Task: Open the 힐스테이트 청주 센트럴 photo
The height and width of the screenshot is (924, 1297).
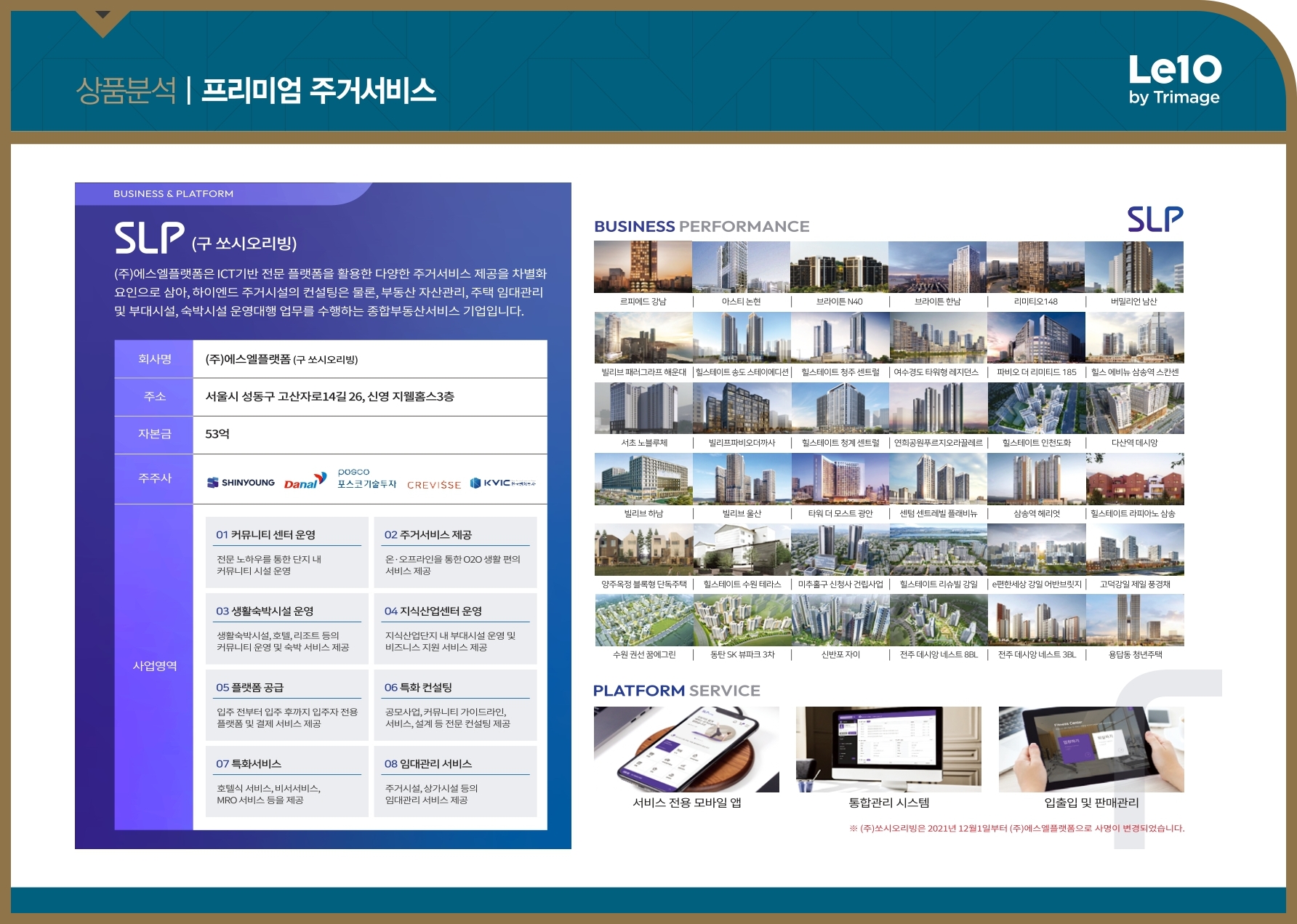Action: pos(839,337)
